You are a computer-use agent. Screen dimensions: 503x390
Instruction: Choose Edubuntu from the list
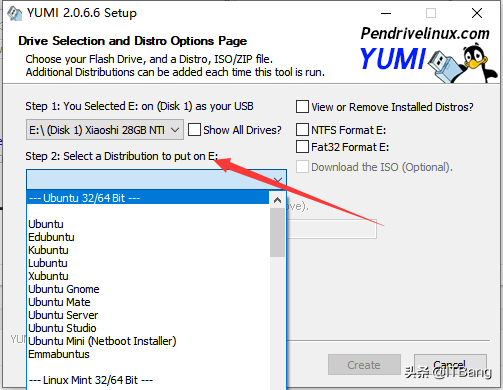[148, 237]
